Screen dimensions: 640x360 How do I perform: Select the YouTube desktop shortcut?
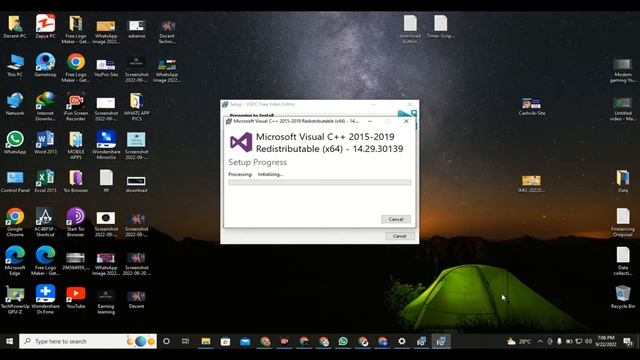pyautogui.click(x=76, y=298)
